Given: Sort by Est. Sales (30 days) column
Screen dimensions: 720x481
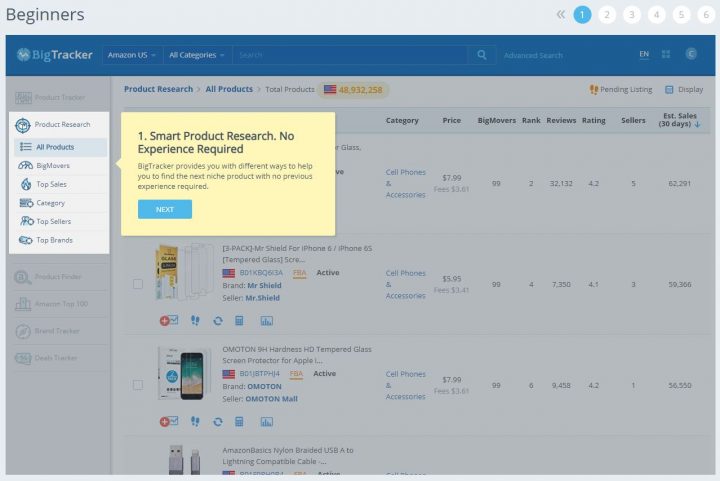Looking at the screenshot, I should (x=680, y=120).
